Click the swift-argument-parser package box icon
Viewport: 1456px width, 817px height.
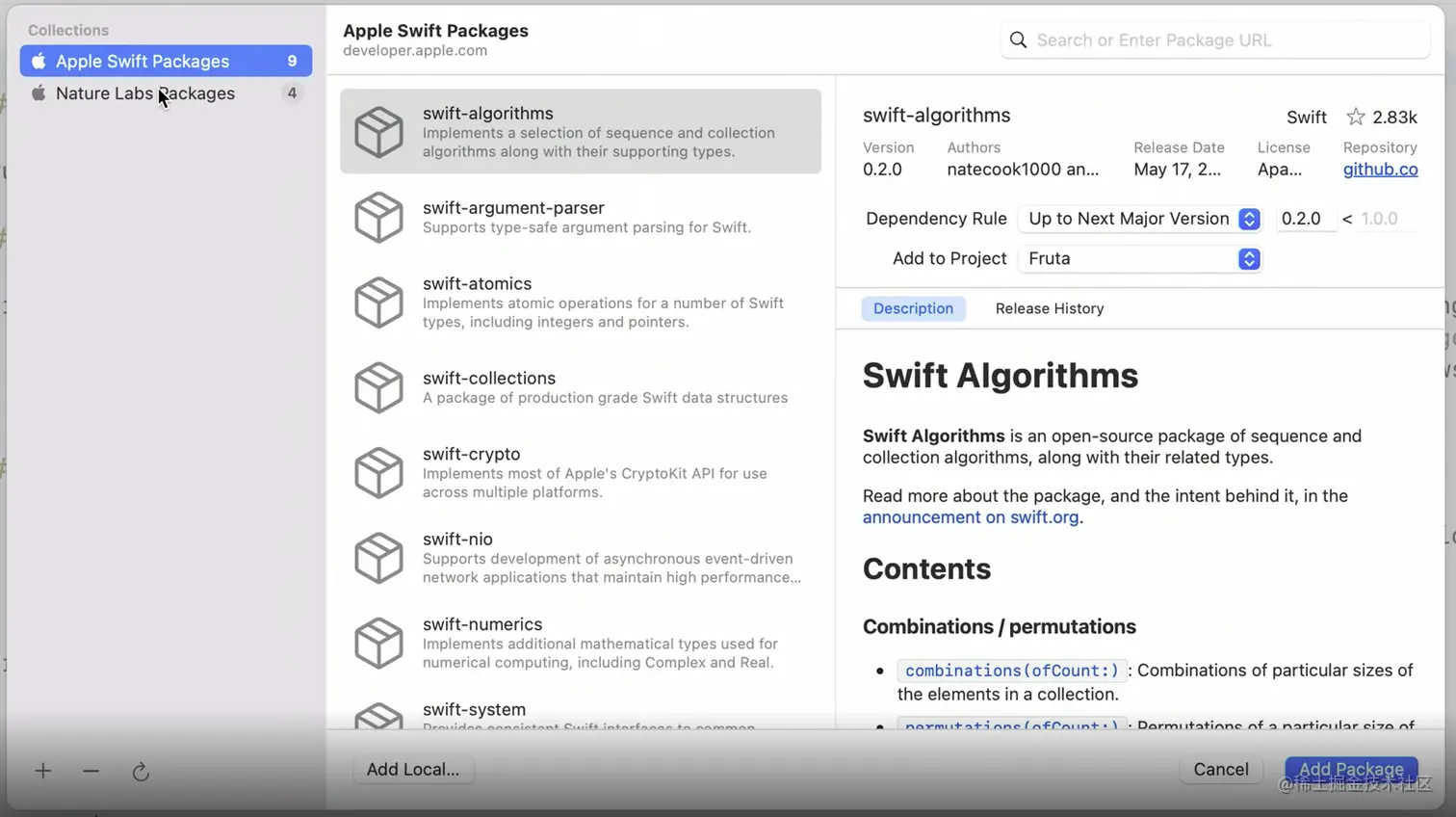tap(378, 217)
